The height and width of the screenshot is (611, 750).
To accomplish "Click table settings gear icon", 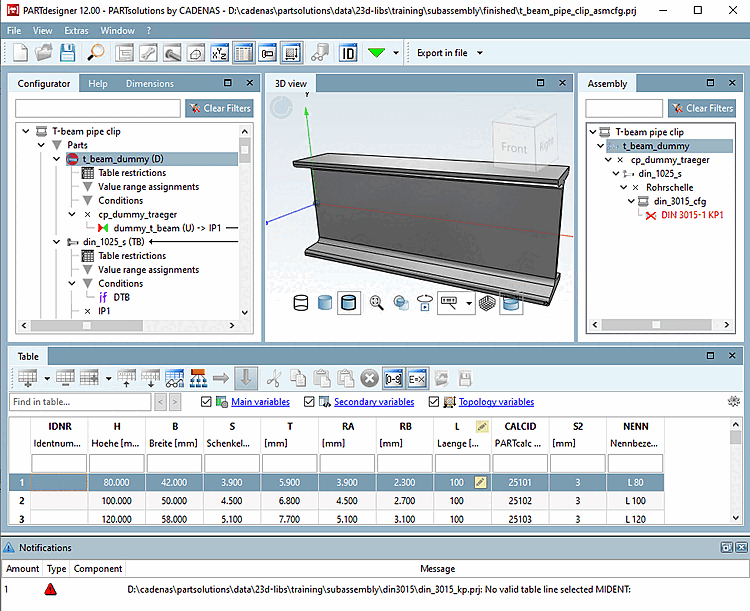I will click(x=735, y=402).
